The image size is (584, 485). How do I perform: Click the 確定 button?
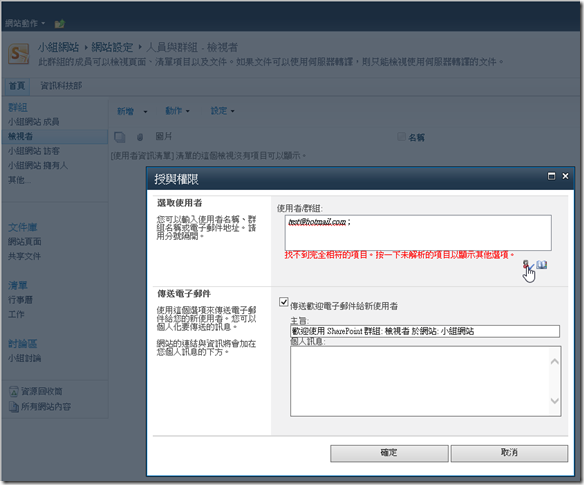pyautogui.click(x=389, y=453)
